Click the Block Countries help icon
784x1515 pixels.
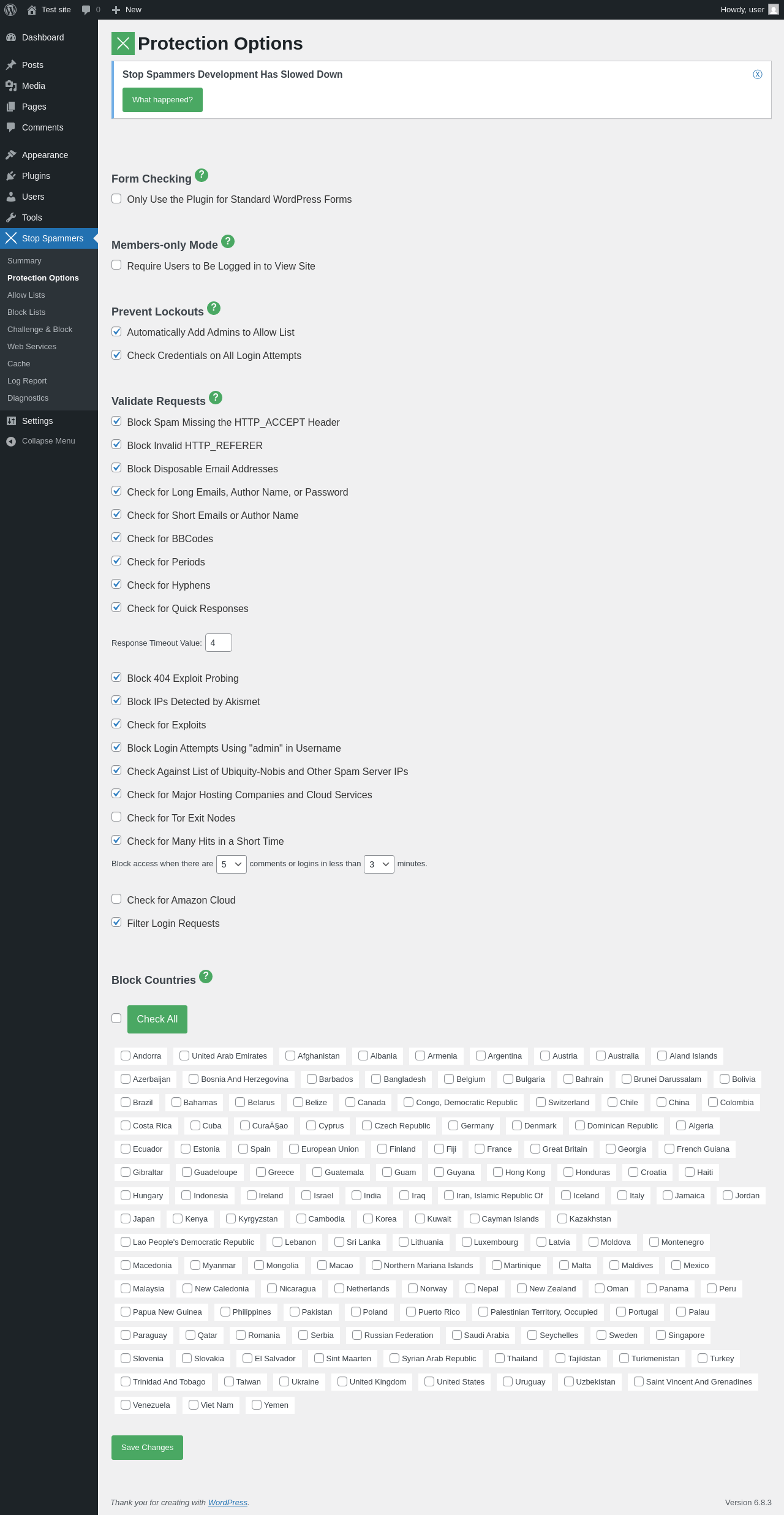click(x=206, y=977)
